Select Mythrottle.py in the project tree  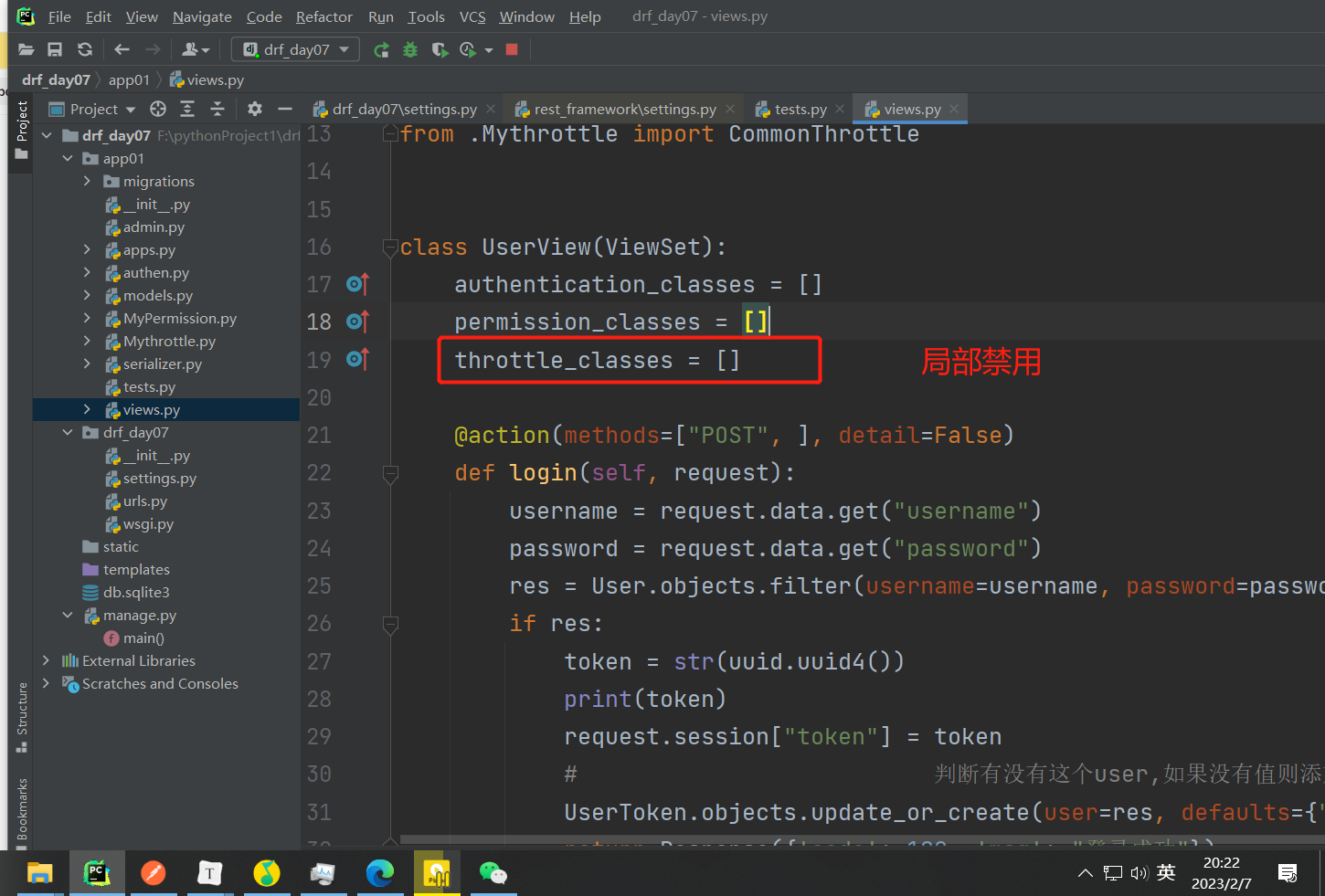[x=169, y=341]
